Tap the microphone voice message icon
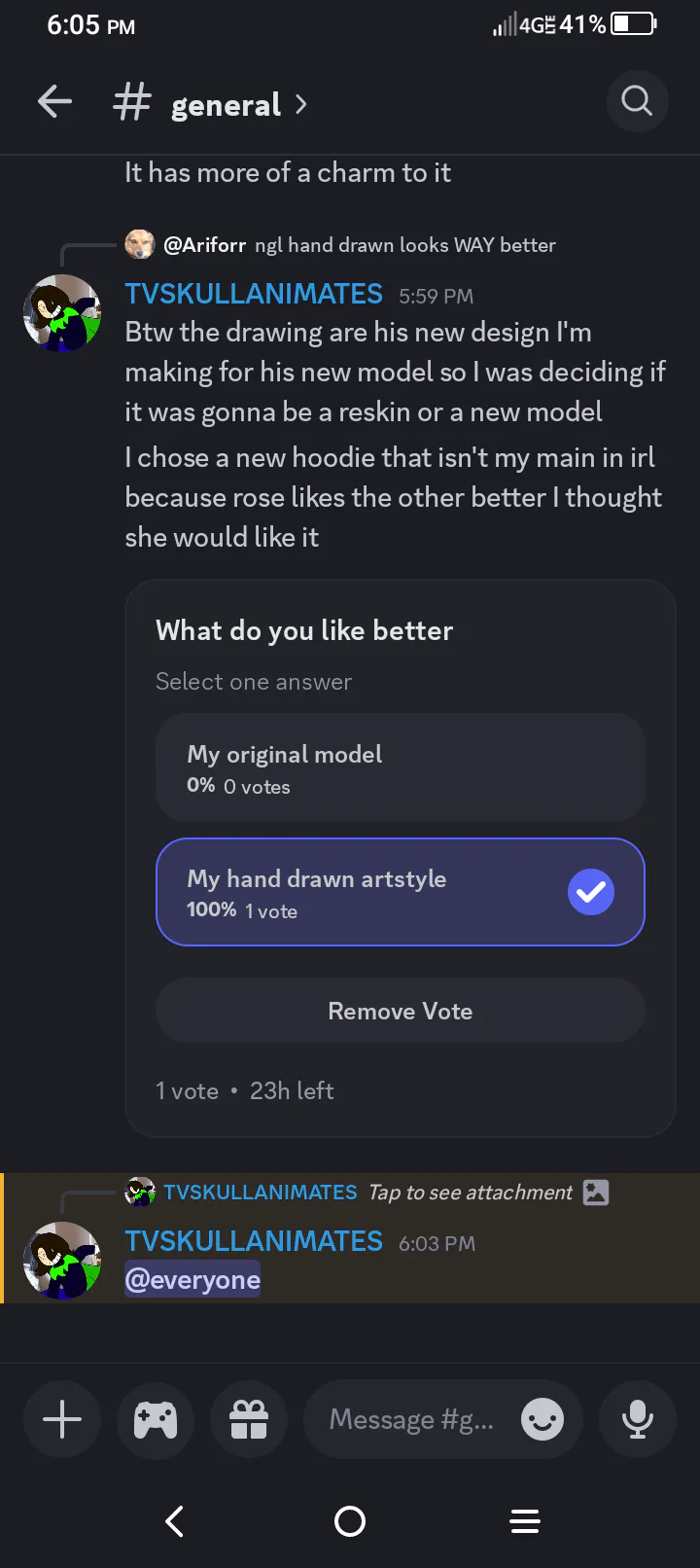Screen dimensions: 700x1568 [638, 1419]
